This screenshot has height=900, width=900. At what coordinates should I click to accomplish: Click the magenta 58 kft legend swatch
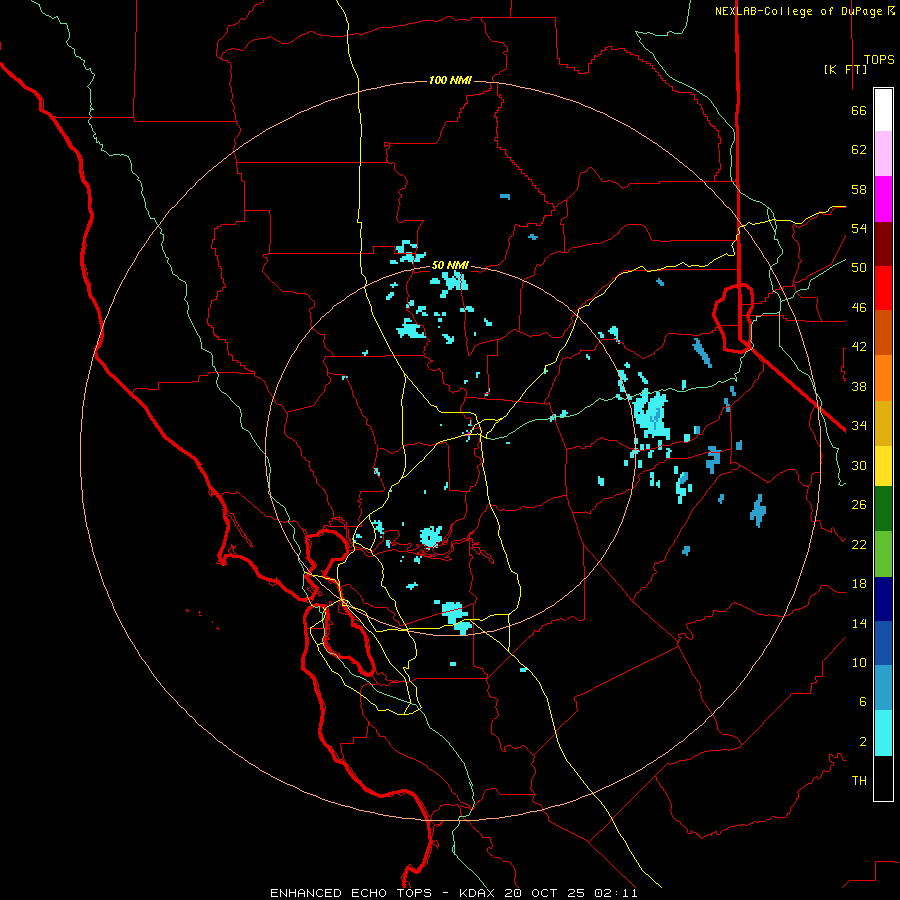pyautogui.click(x=883, y=199)
